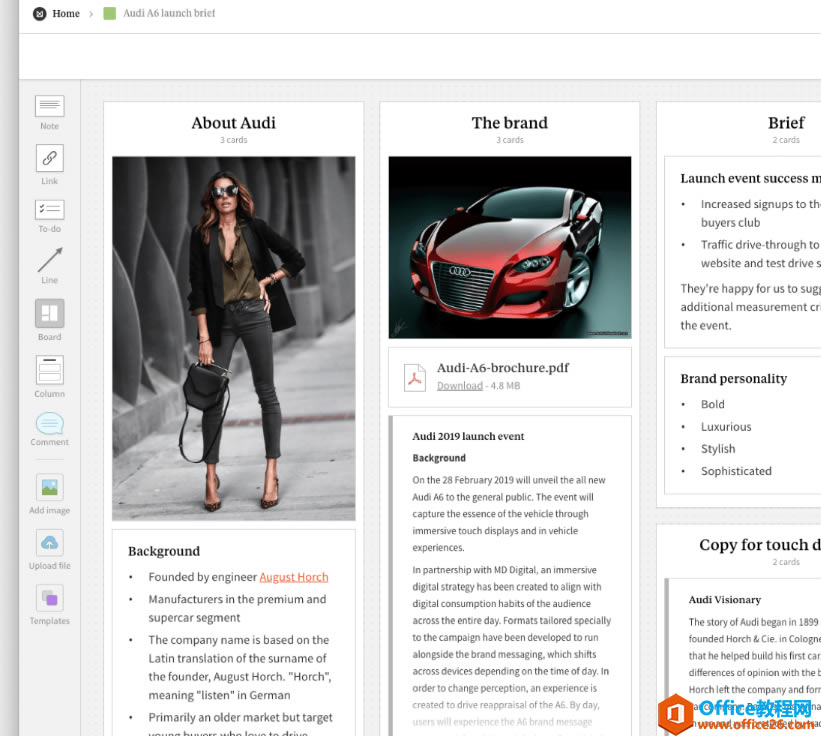Viewport: 821px width, 742px height.
Task: Click the bold 'Background' subheading in launch note
Action: pos(439,458)
